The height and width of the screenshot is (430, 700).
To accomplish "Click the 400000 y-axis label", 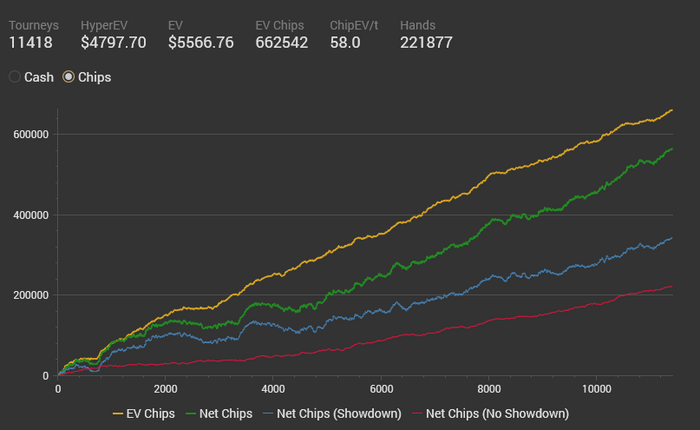I will coord(31,215).
